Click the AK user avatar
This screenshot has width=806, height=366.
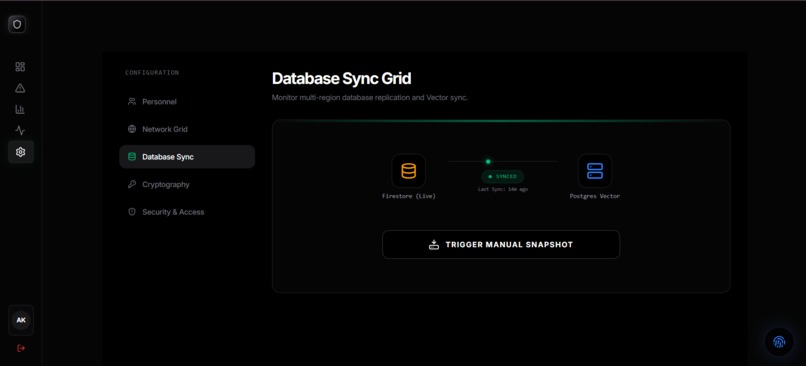click(x=21, y=320)
